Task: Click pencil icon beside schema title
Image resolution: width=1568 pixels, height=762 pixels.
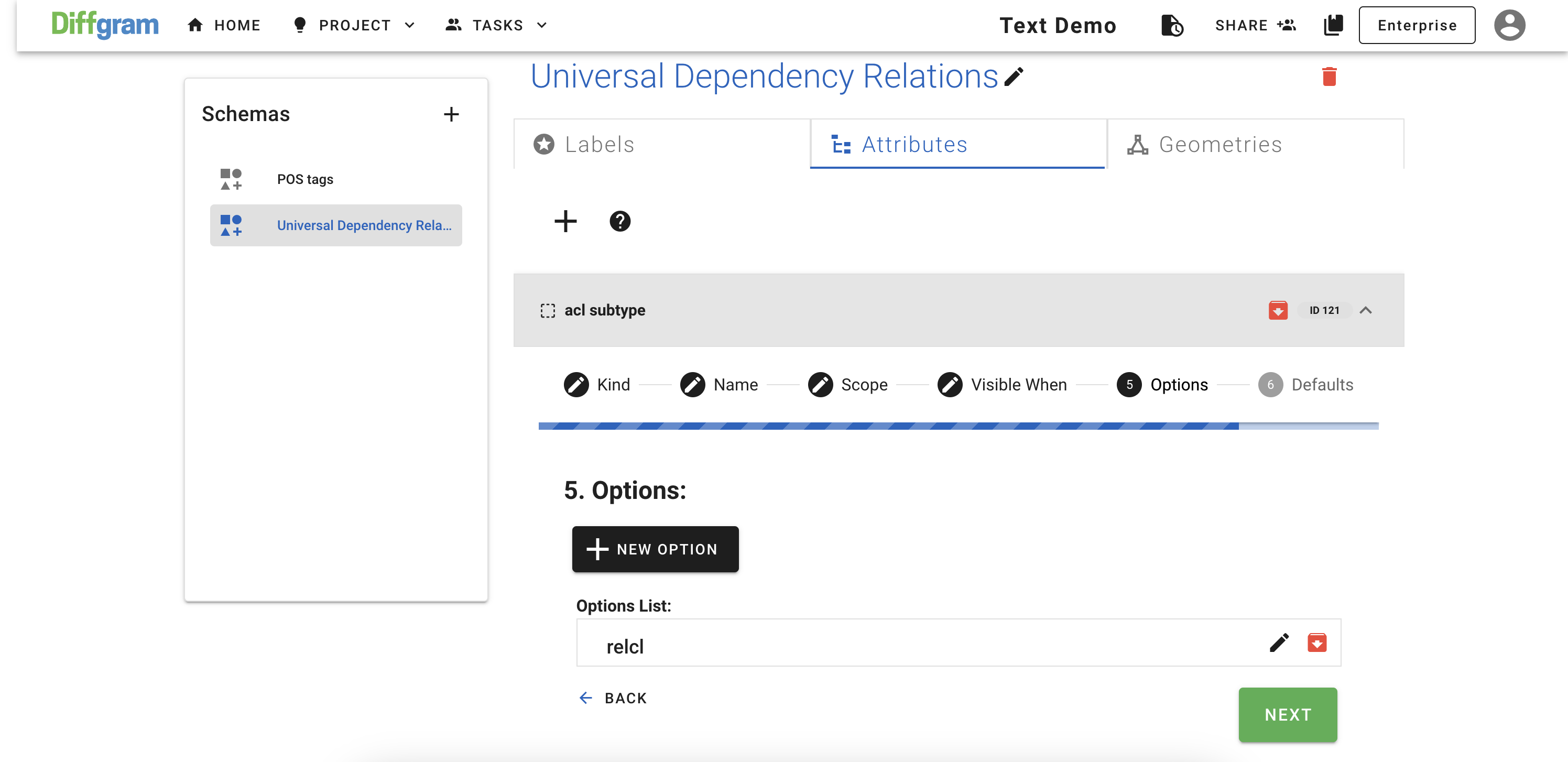Action: click(x=1014, y=77)
